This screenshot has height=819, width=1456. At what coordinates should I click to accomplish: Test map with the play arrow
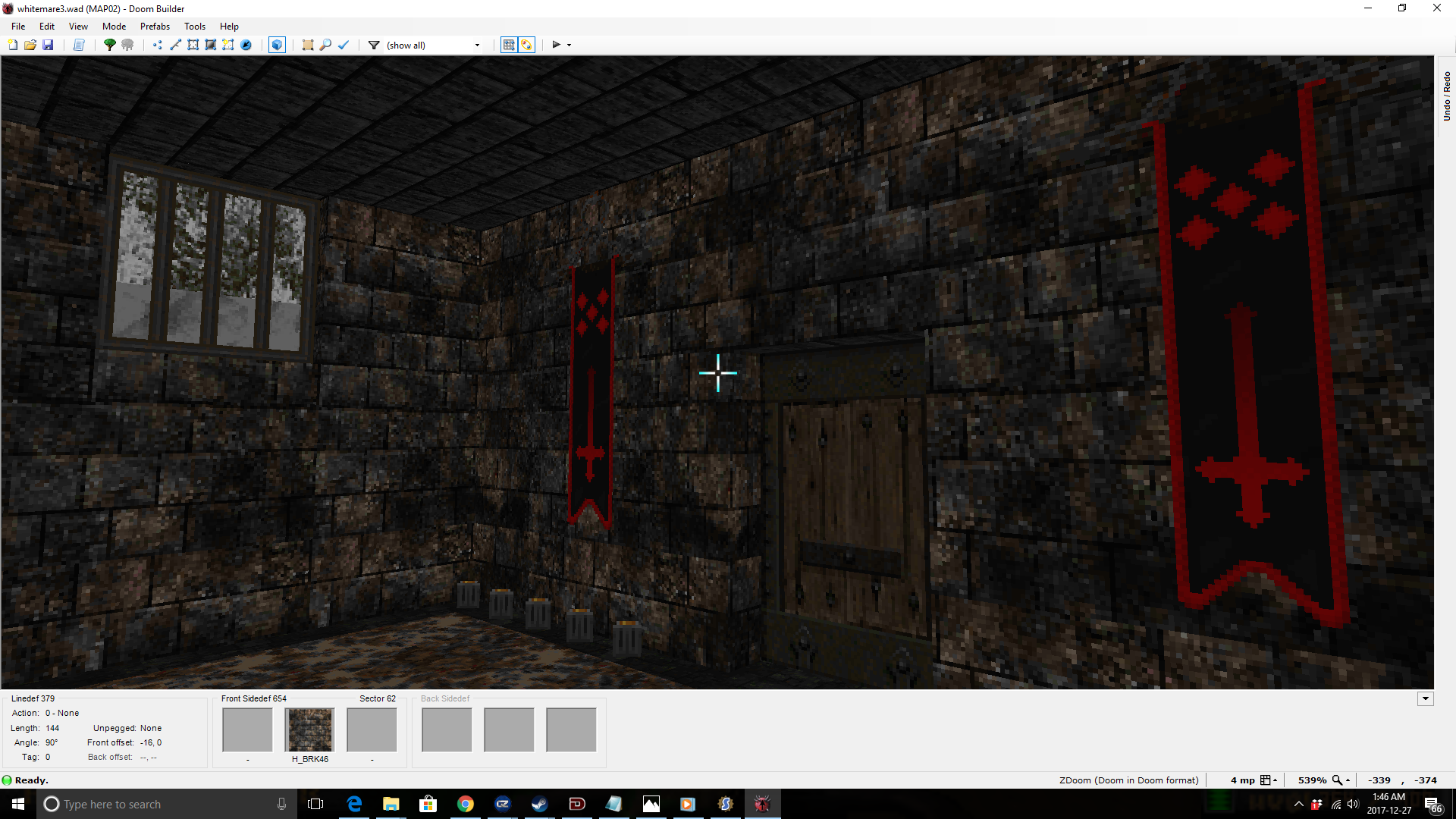pos(557,45)
